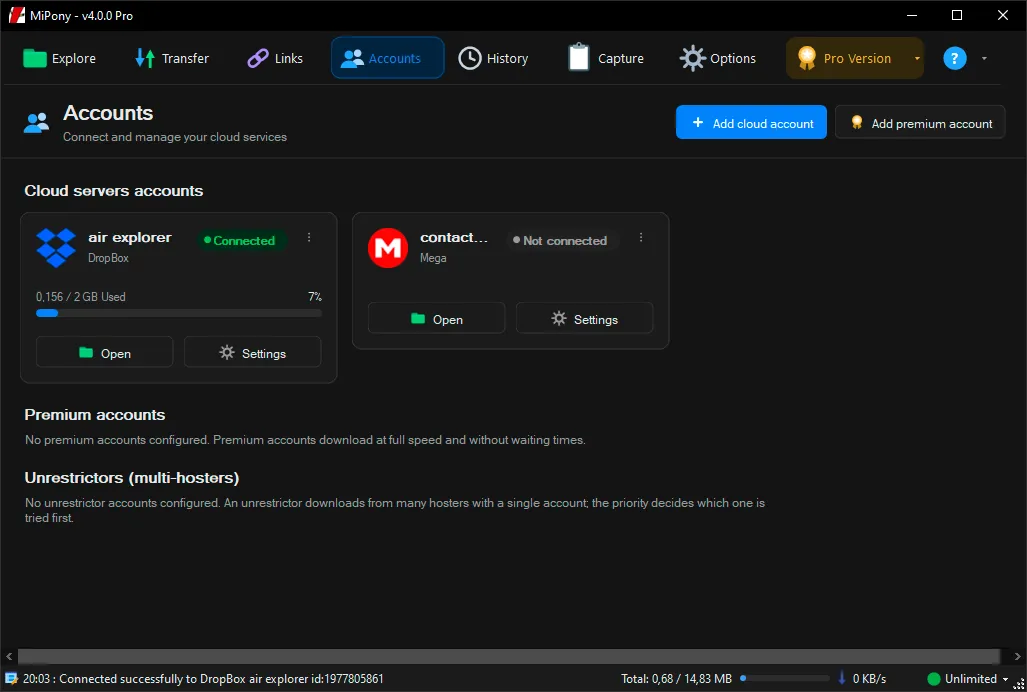Click the Cloud servers accounts heading

[x=113, y=191]
